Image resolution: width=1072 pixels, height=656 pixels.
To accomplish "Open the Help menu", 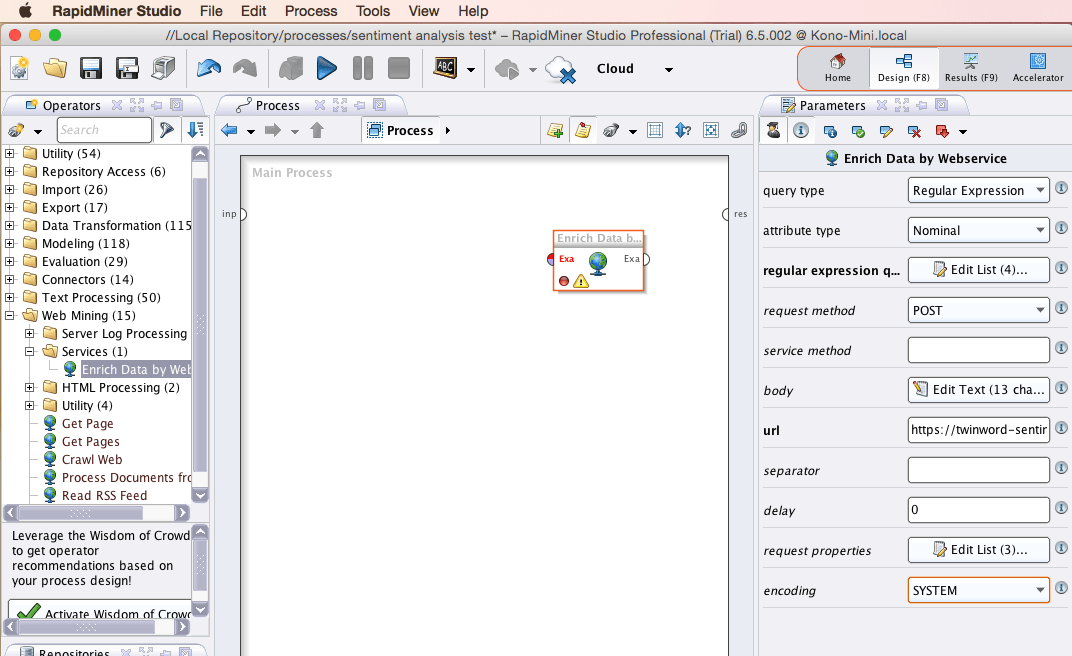I will point(473,11).
